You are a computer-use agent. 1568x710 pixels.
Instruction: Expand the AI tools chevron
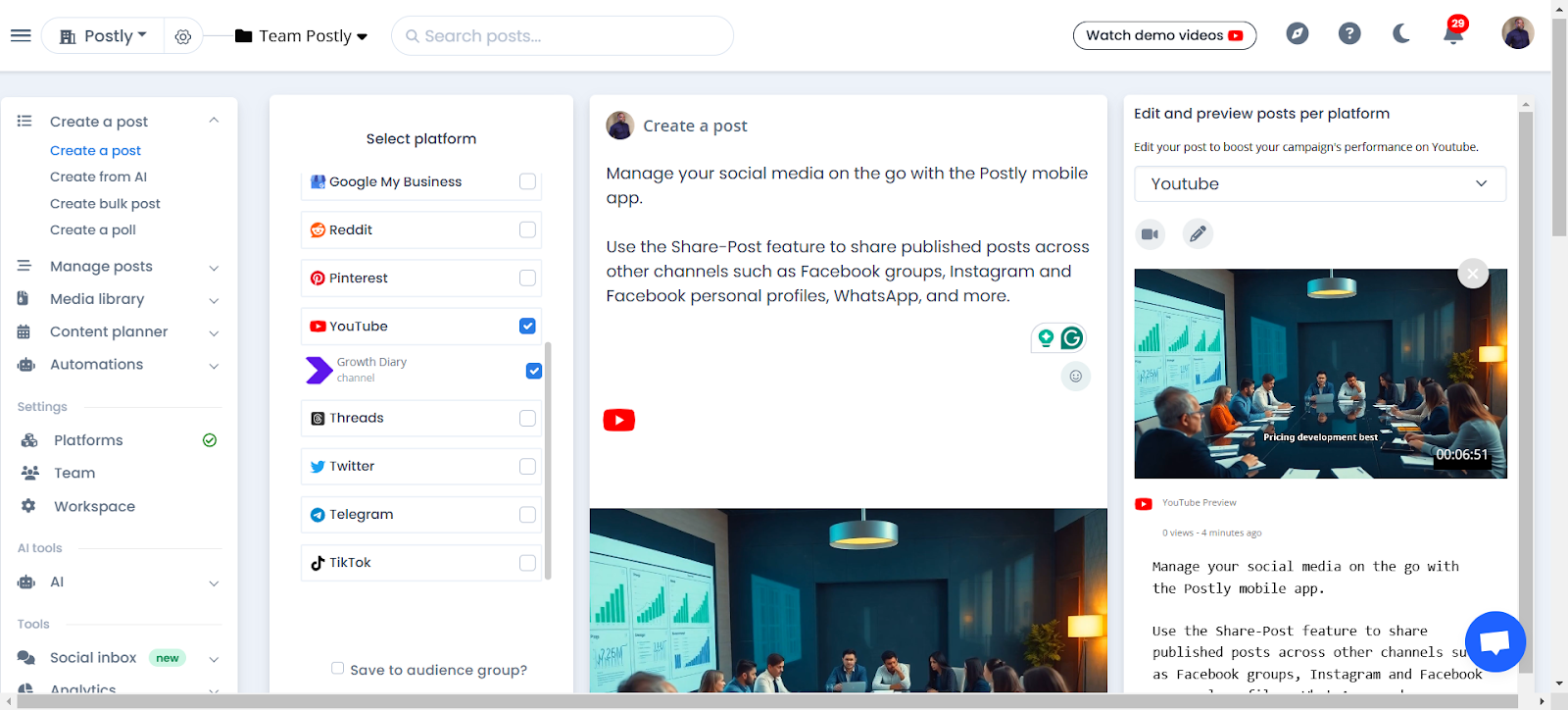(214, 583)
